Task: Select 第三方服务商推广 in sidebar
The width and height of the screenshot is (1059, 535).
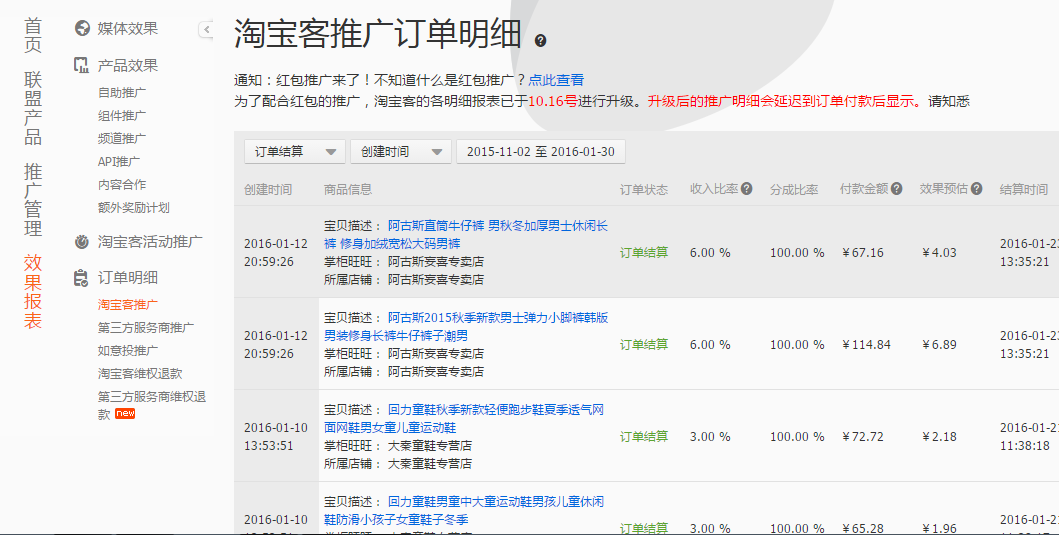Action: [x=146, y=328]
